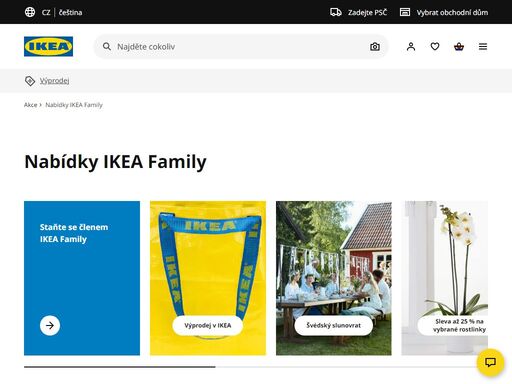Open the hamburger main menu
Screen dimensions: 512x384
[483, 46]
